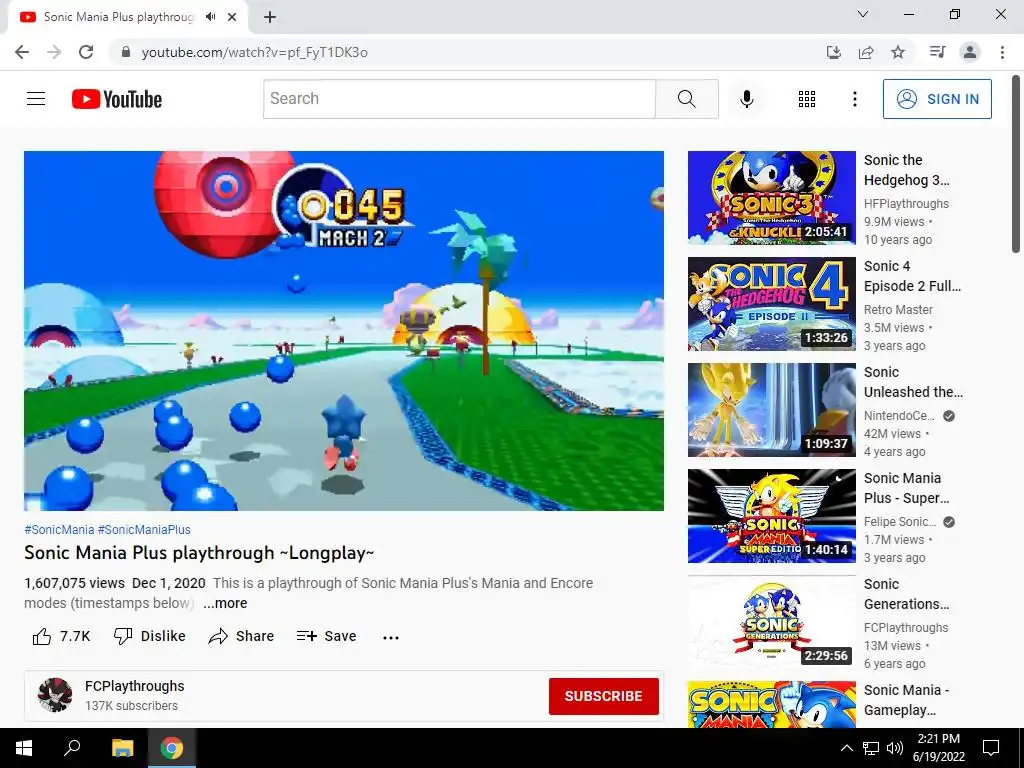Open 'Sonic Generations...' title

[x=906, y=594]
